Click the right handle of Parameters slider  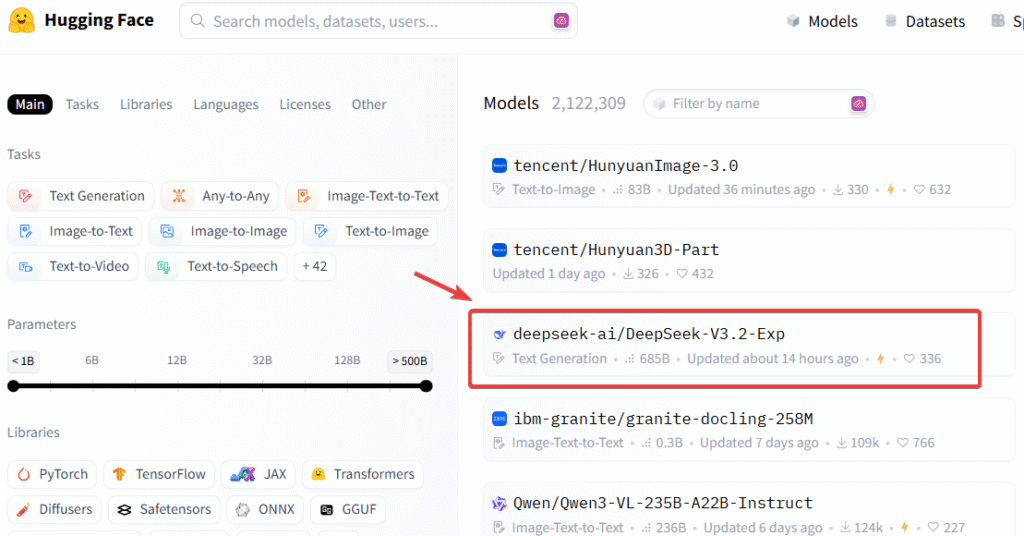[x=426, y=386]
